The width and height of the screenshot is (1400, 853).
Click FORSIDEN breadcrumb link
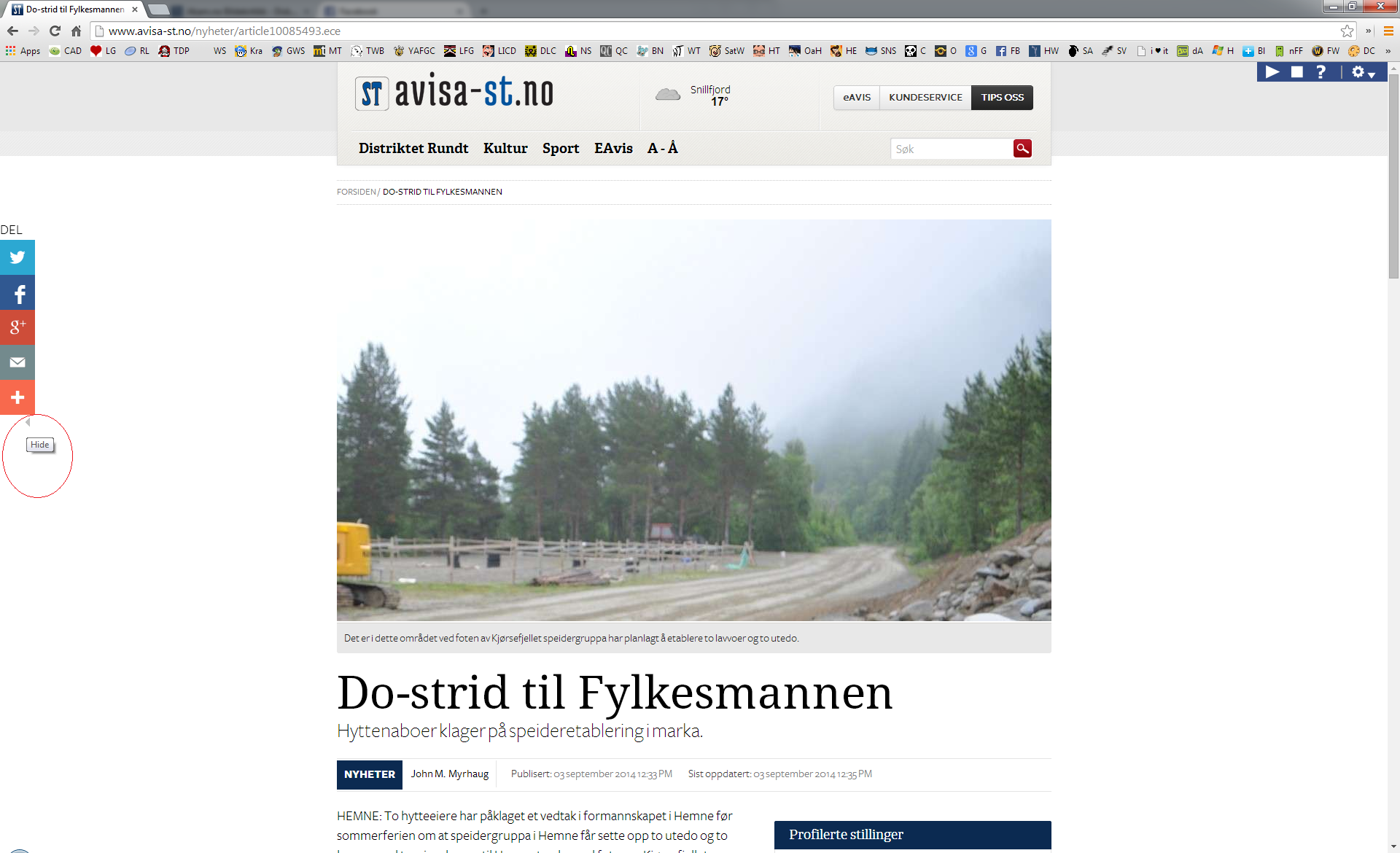coord(356,192)
